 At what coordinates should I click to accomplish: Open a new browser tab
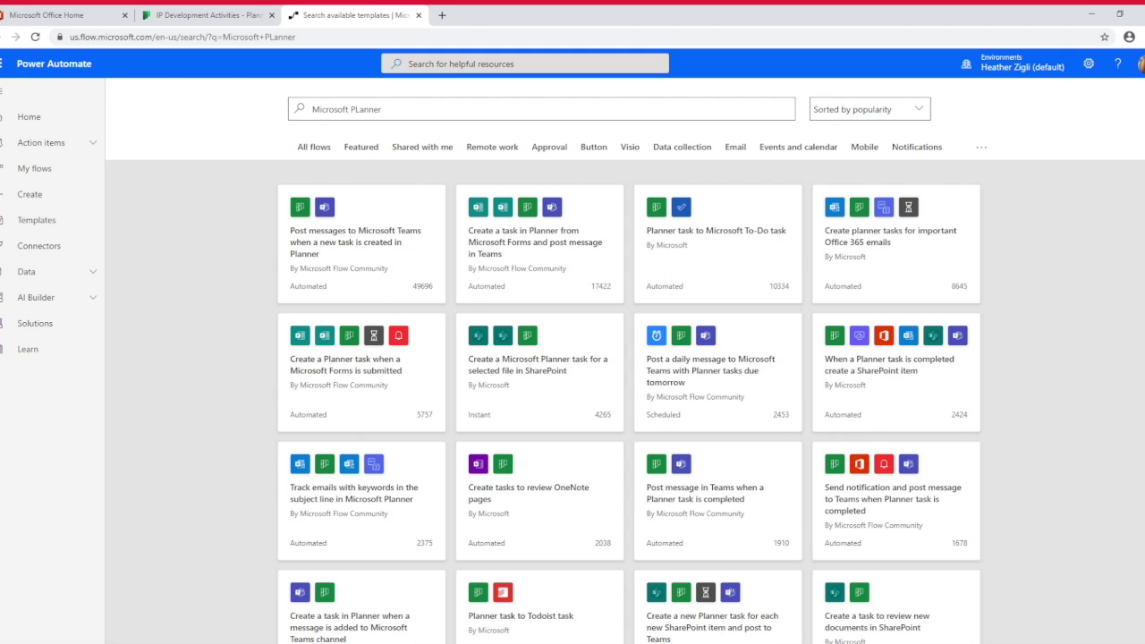(x=442, y=15)
